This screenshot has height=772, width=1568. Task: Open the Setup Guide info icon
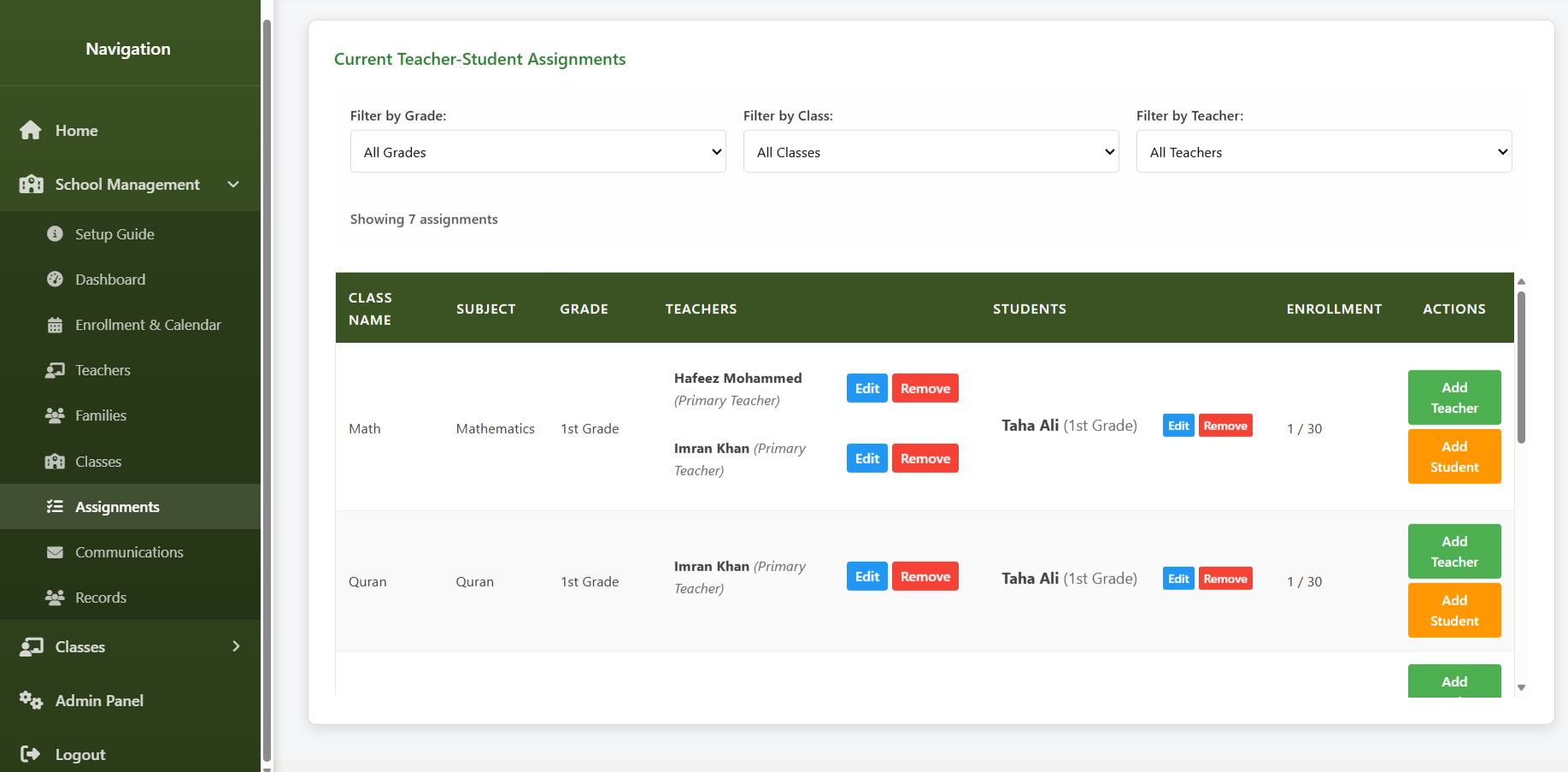click(x=55, y=233)
